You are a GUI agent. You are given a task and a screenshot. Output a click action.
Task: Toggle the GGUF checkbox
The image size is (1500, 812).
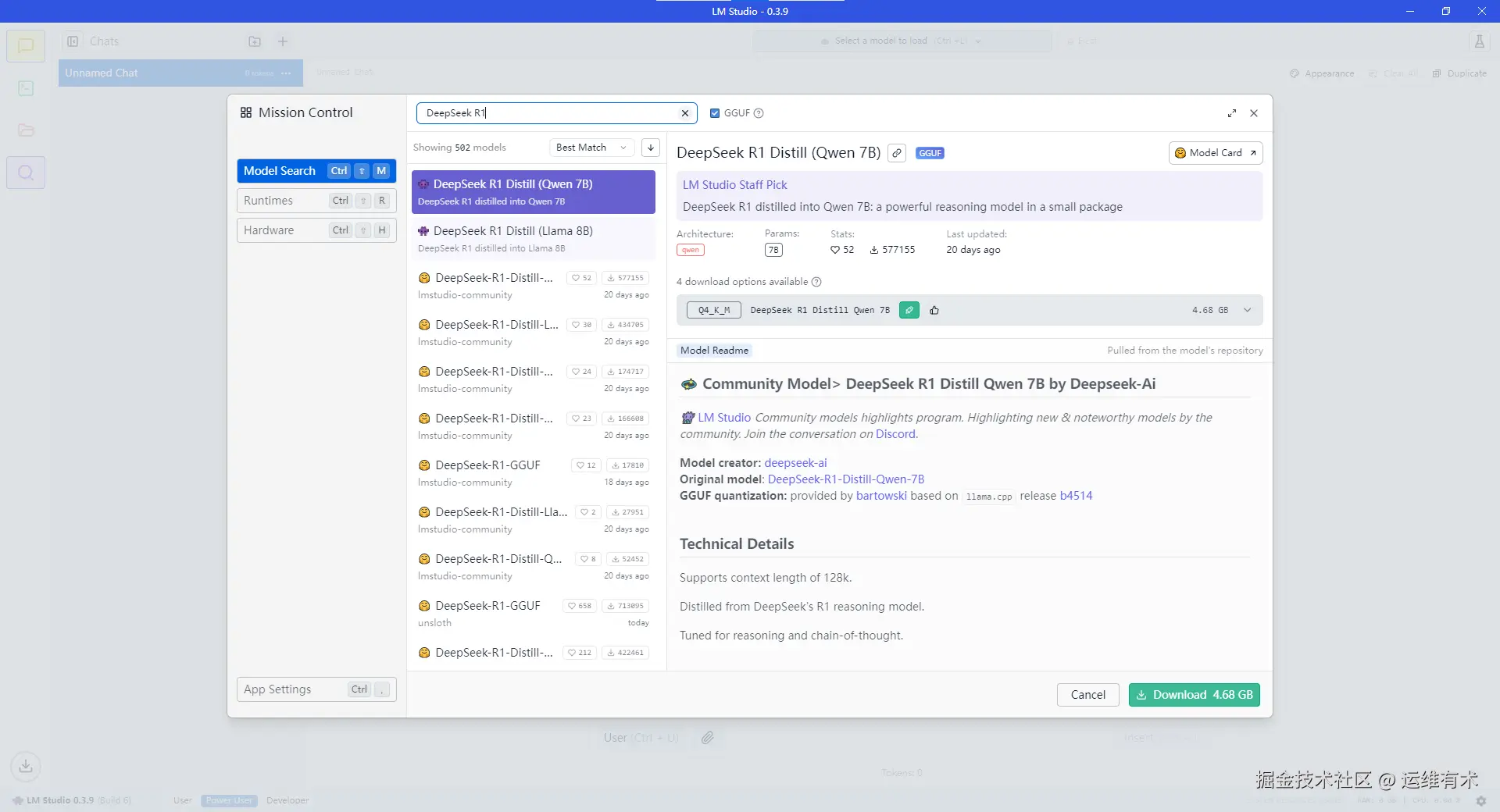coord(714,113)
